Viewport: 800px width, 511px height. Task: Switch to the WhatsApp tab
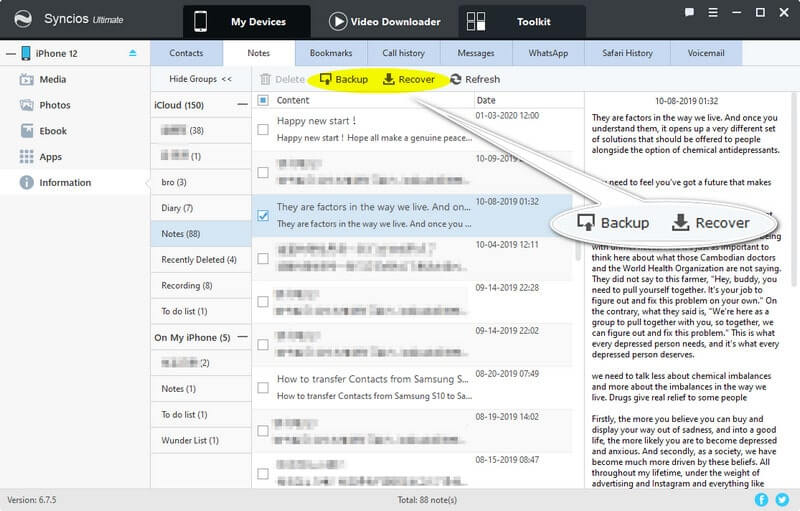pyautogui.click(x=548, y=53)
